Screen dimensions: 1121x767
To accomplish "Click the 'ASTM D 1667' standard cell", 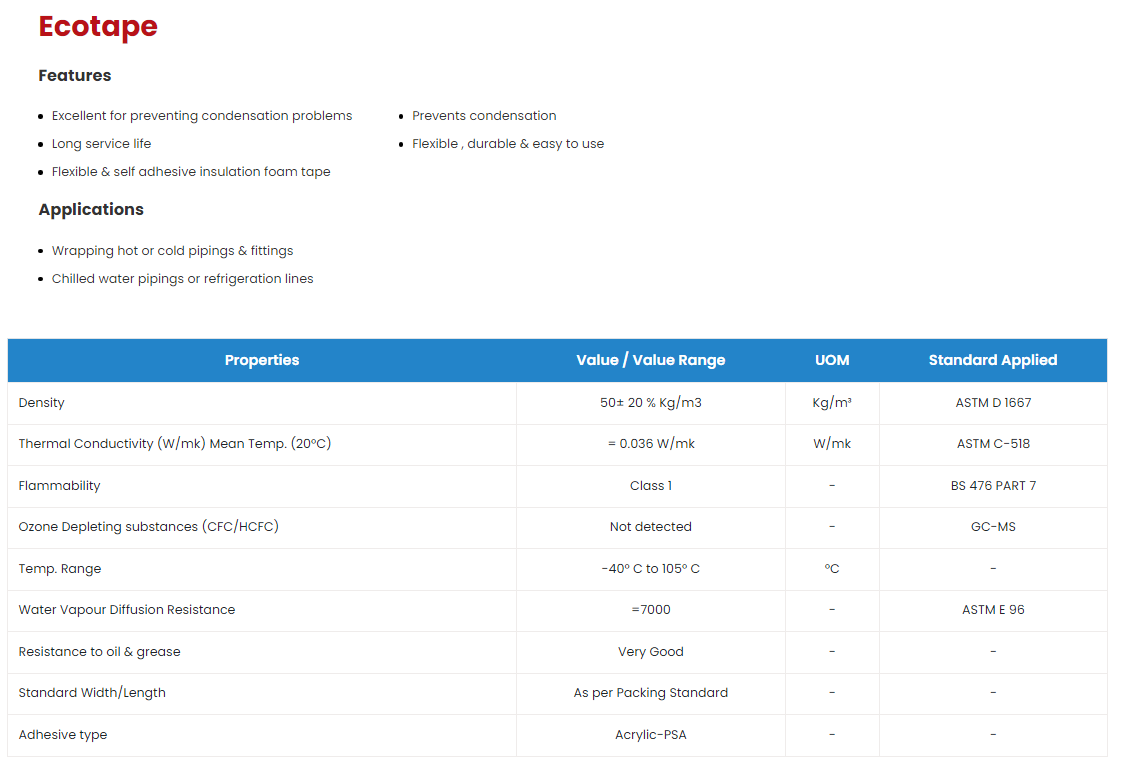I will pyautogui.click(x=993, y=403).
